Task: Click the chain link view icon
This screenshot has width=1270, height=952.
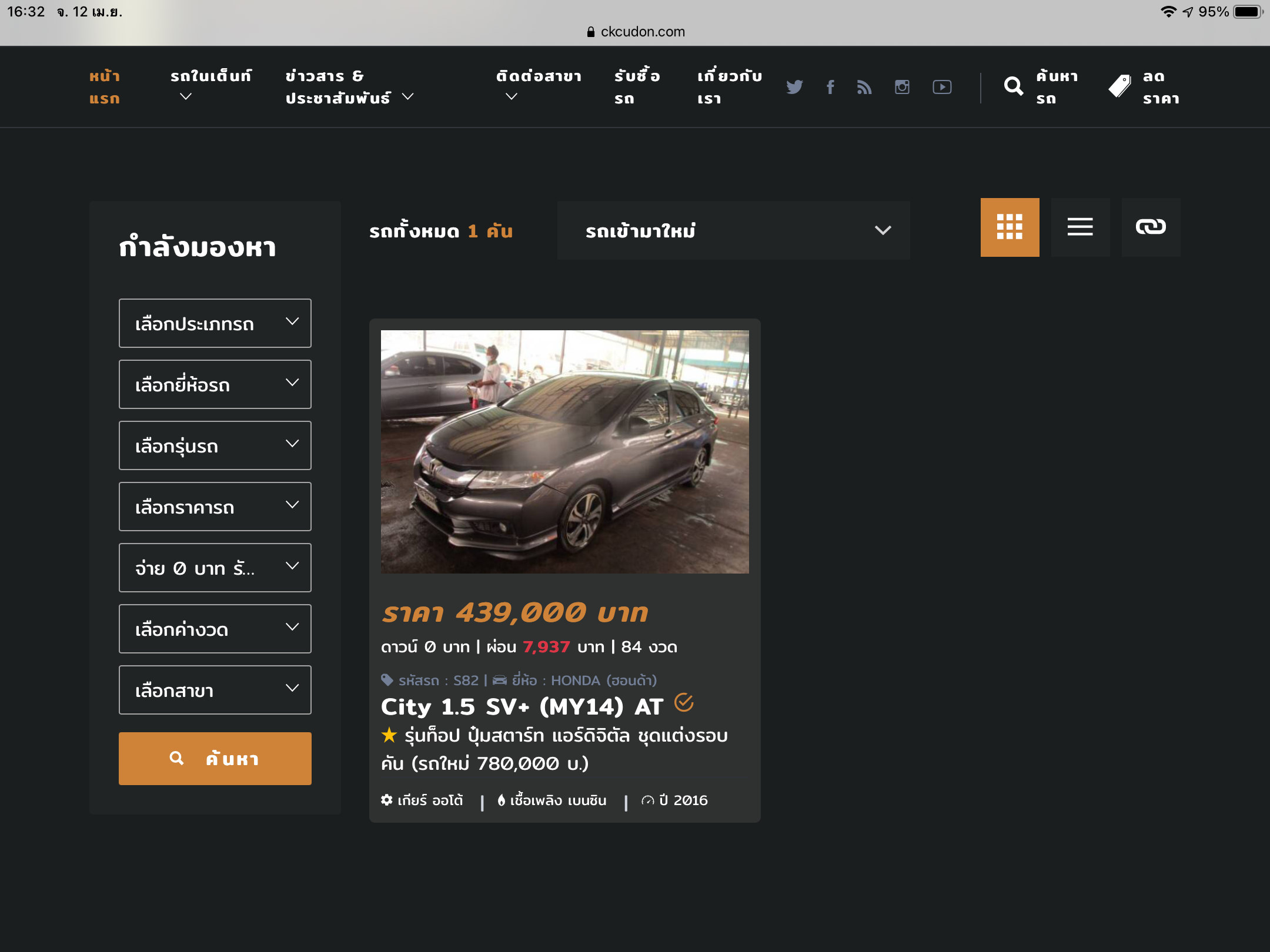Action: pyautogui.click(x=1151, y=227)
